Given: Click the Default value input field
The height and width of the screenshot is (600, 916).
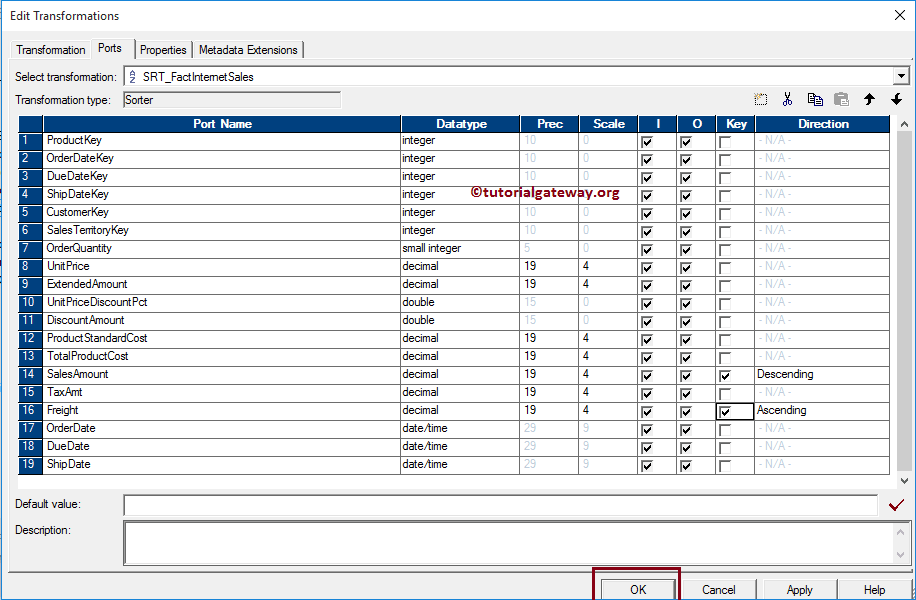Looking at the screenshot, I should [501, 505].
